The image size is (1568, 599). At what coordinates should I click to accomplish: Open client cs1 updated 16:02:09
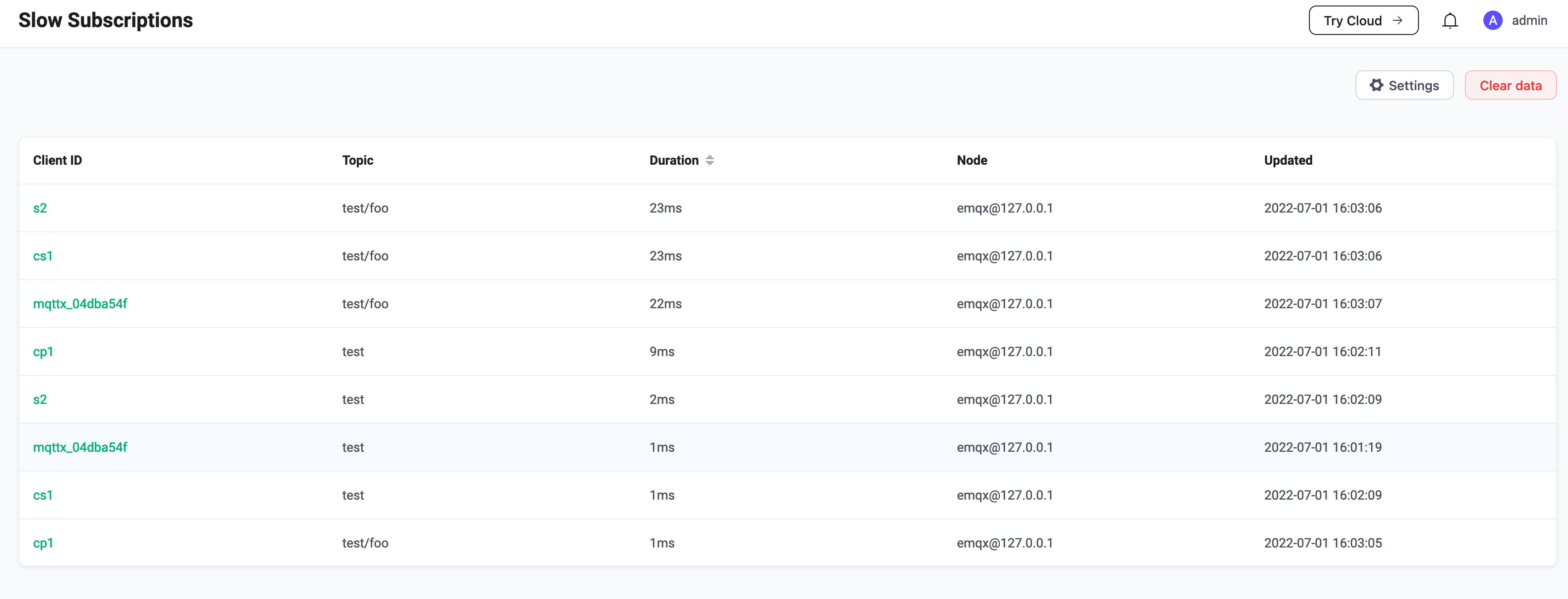[x=43, y=495]
